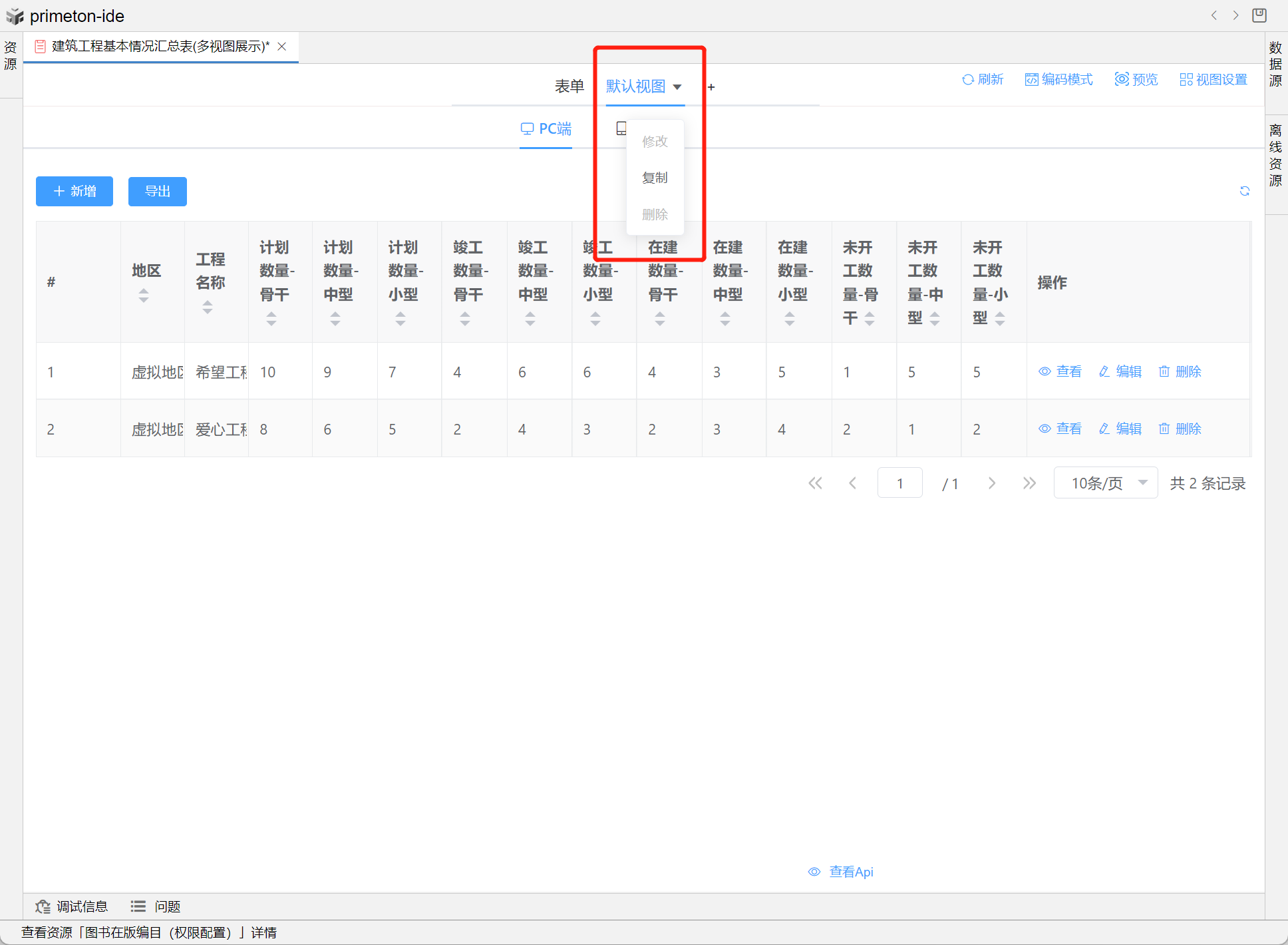Open the 视图设置 view settings

coord(1213,80)
